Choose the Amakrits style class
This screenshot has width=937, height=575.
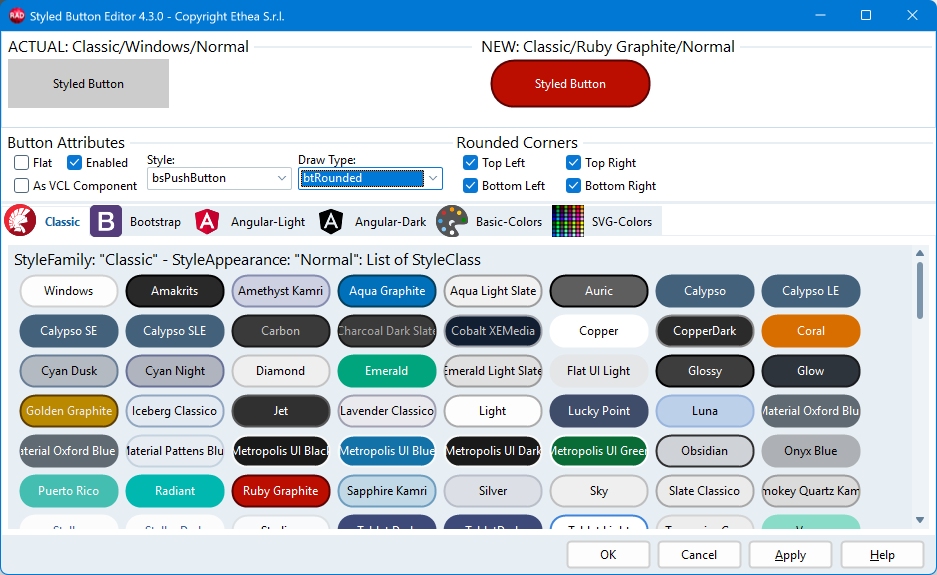pyautogui.click(x=174, y=291)
